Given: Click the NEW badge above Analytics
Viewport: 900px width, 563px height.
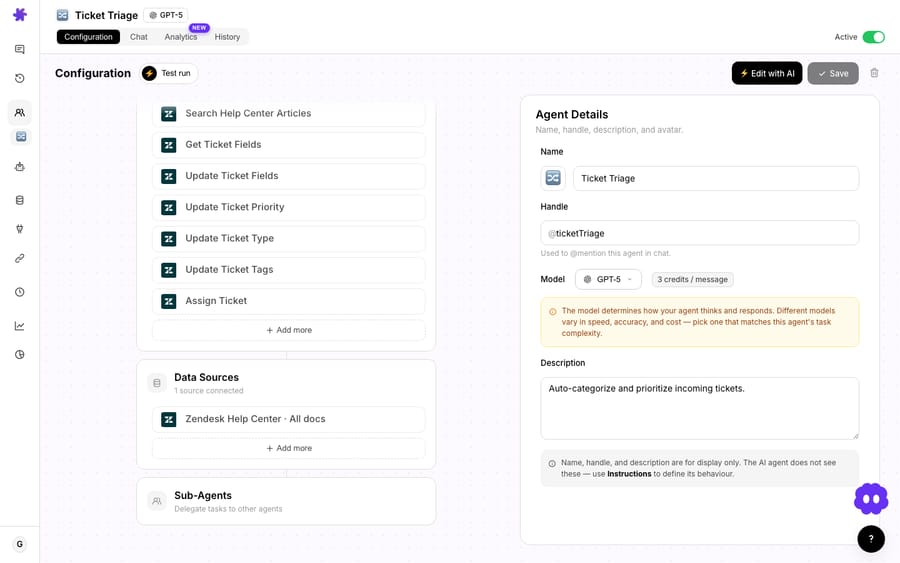Looking at the screenshot, I should click(x=199, y=28).
